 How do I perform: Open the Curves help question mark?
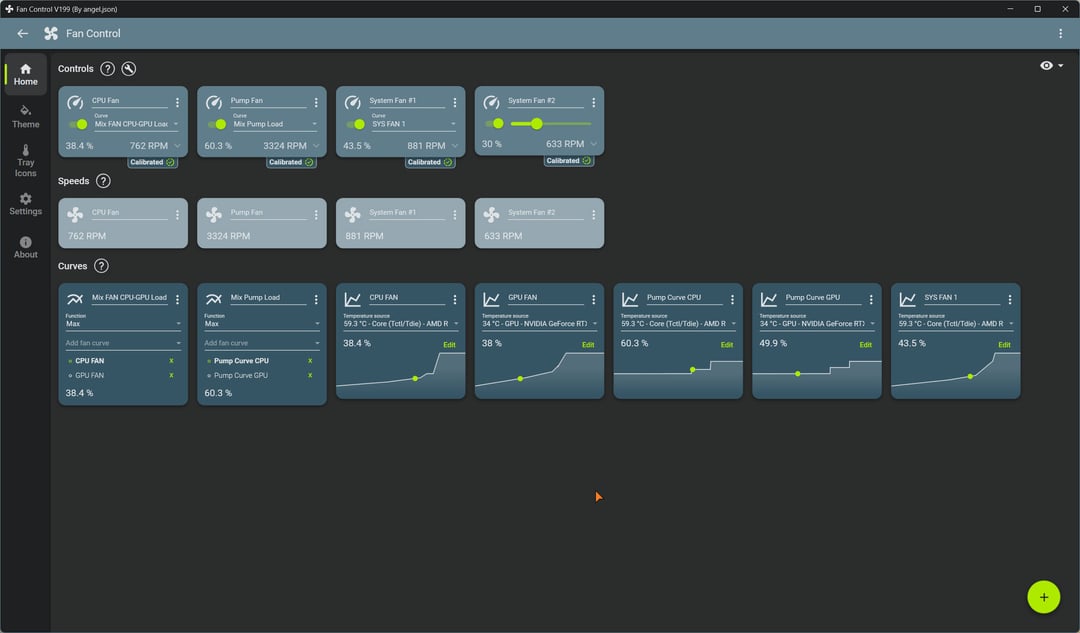101,266
